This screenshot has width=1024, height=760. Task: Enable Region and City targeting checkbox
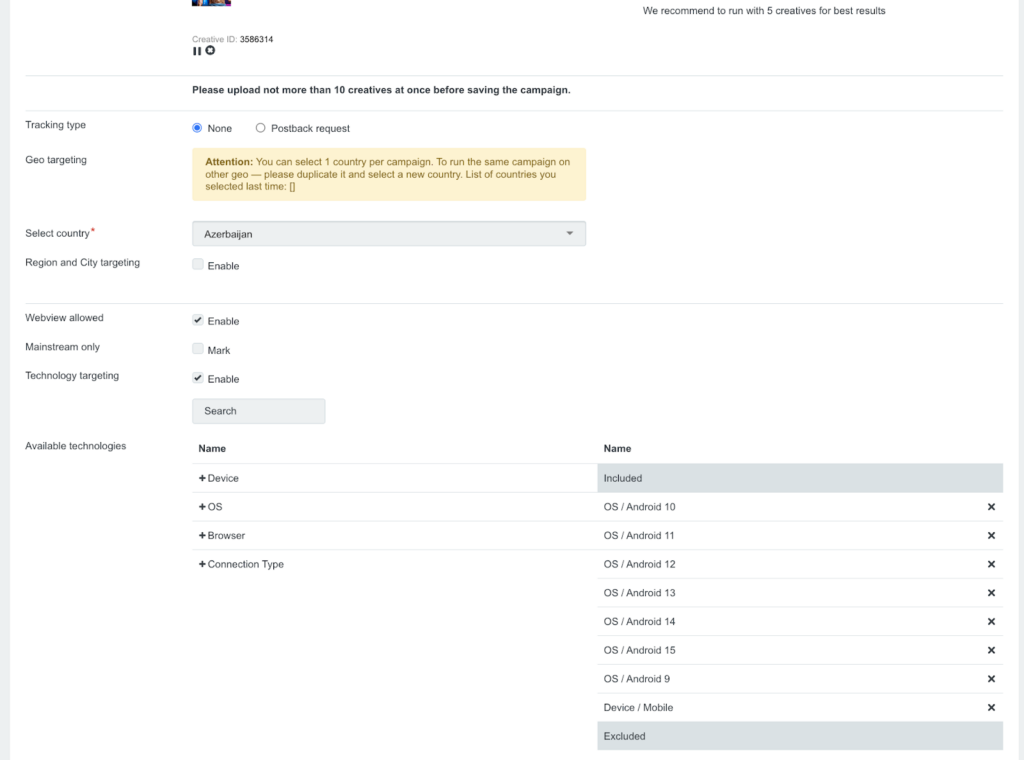click(x=198, y=265)
